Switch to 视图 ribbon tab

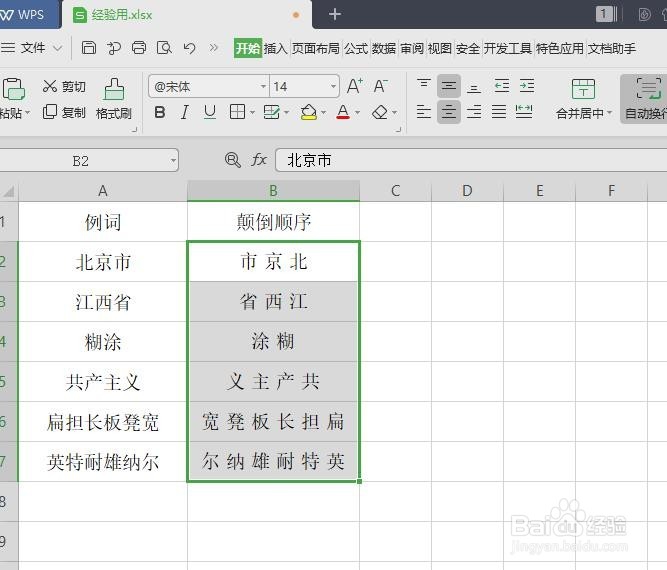[440, 48]
